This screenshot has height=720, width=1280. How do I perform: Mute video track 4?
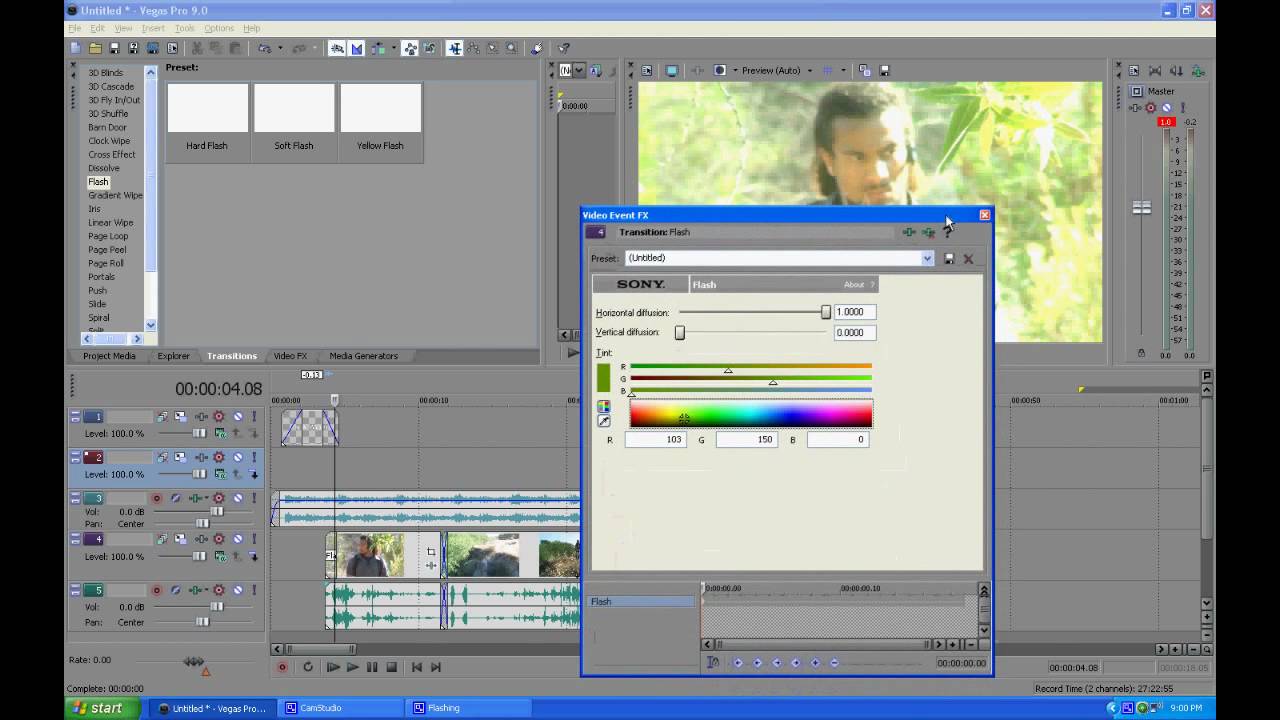tap(238, 539)
